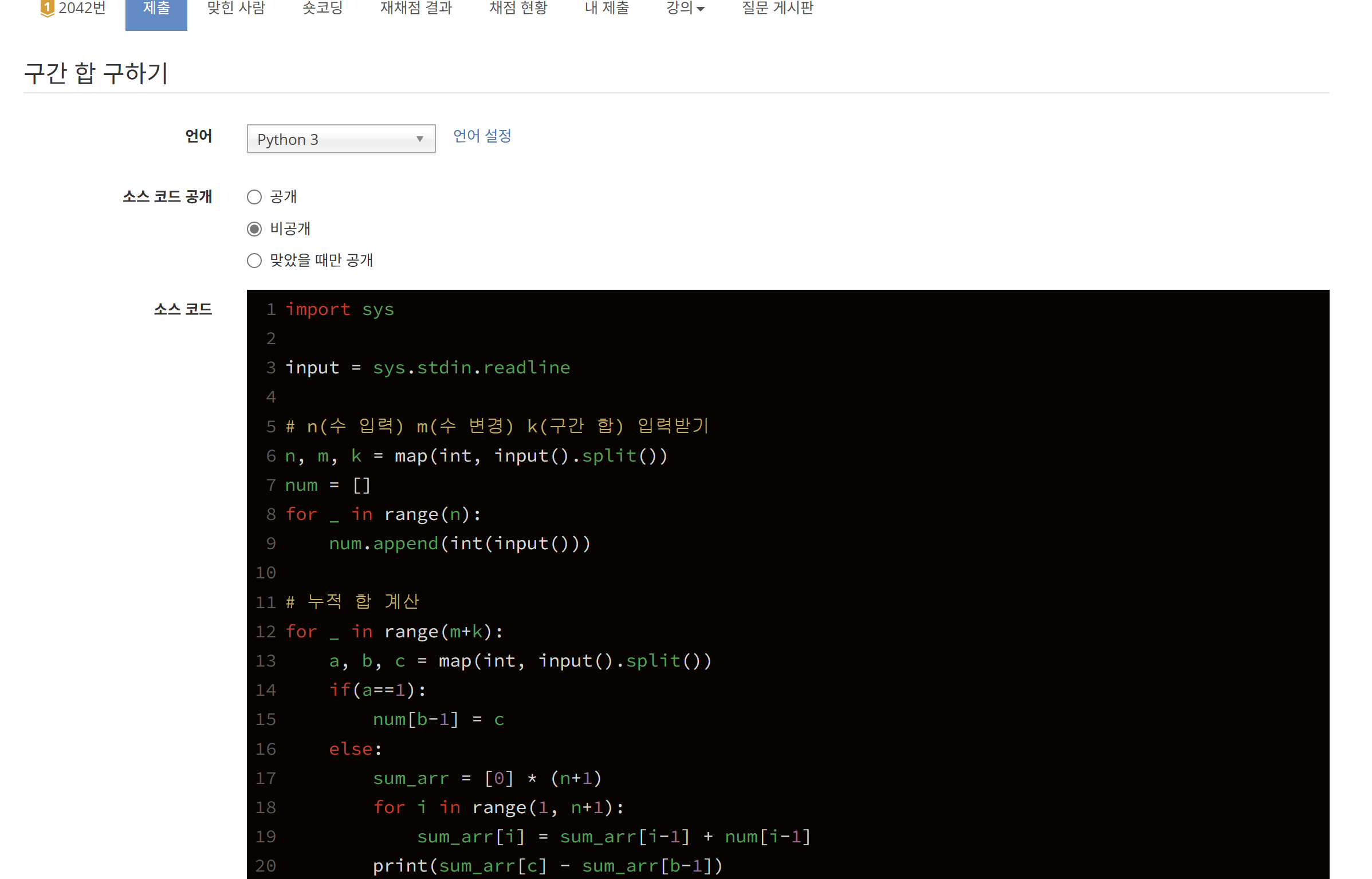Screen dimensions: 1372x879
Task: Open the 맞힌 사람 tab
Action: coord(236,8)
